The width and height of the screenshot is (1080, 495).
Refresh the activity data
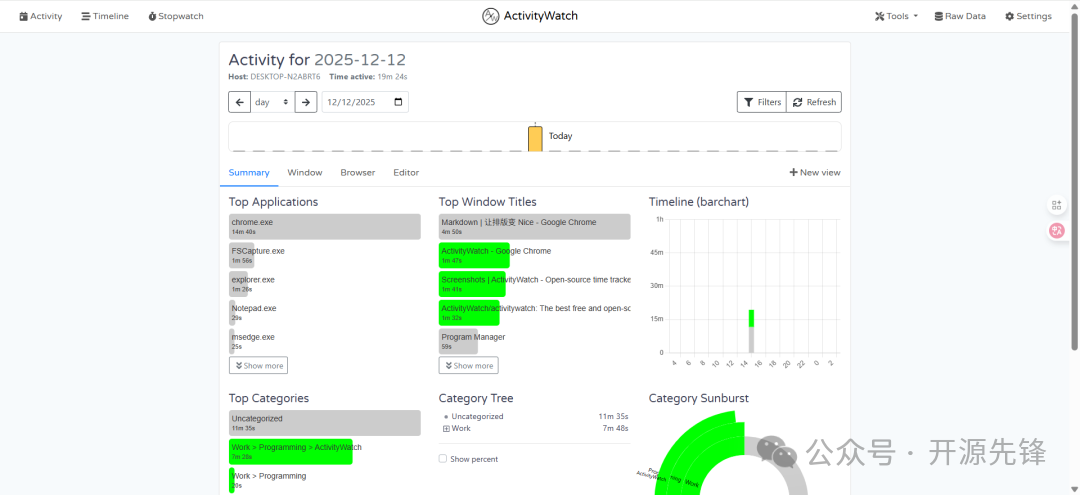pos(814,102)
